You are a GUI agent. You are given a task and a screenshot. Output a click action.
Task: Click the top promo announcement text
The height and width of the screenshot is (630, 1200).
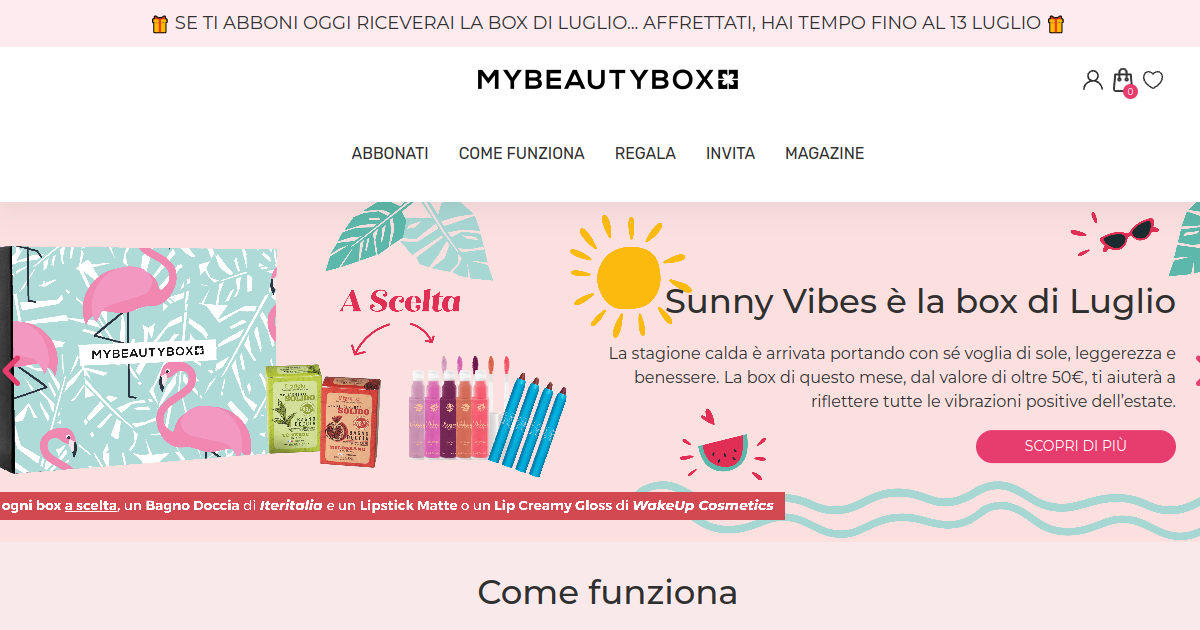pyautogui.click(x=608, y=23)
